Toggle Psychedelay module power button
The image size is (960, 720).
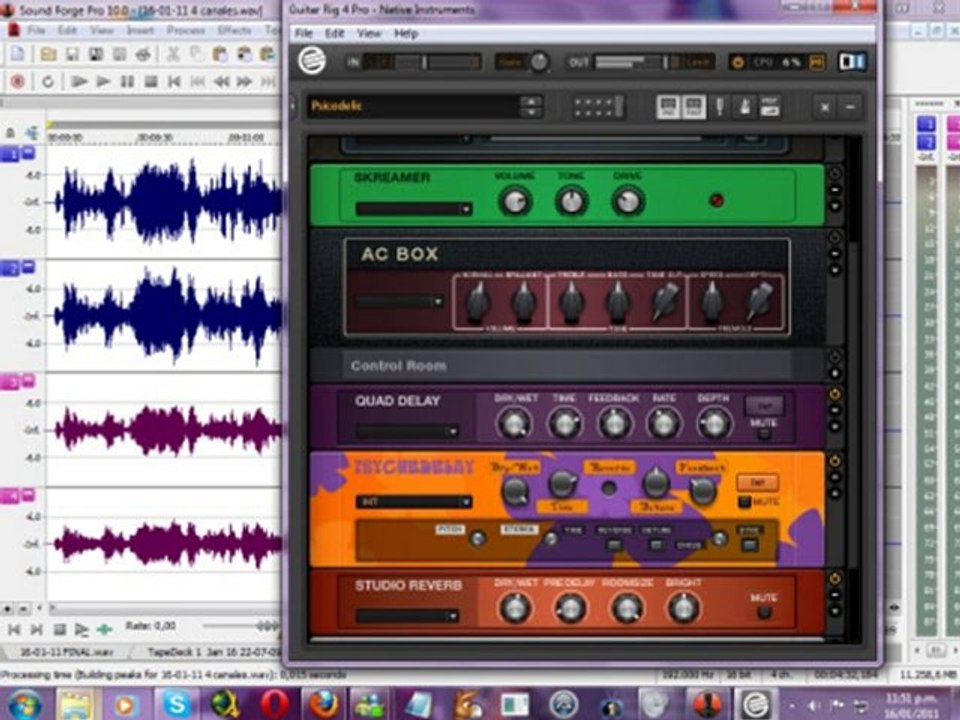click(834, 461)
